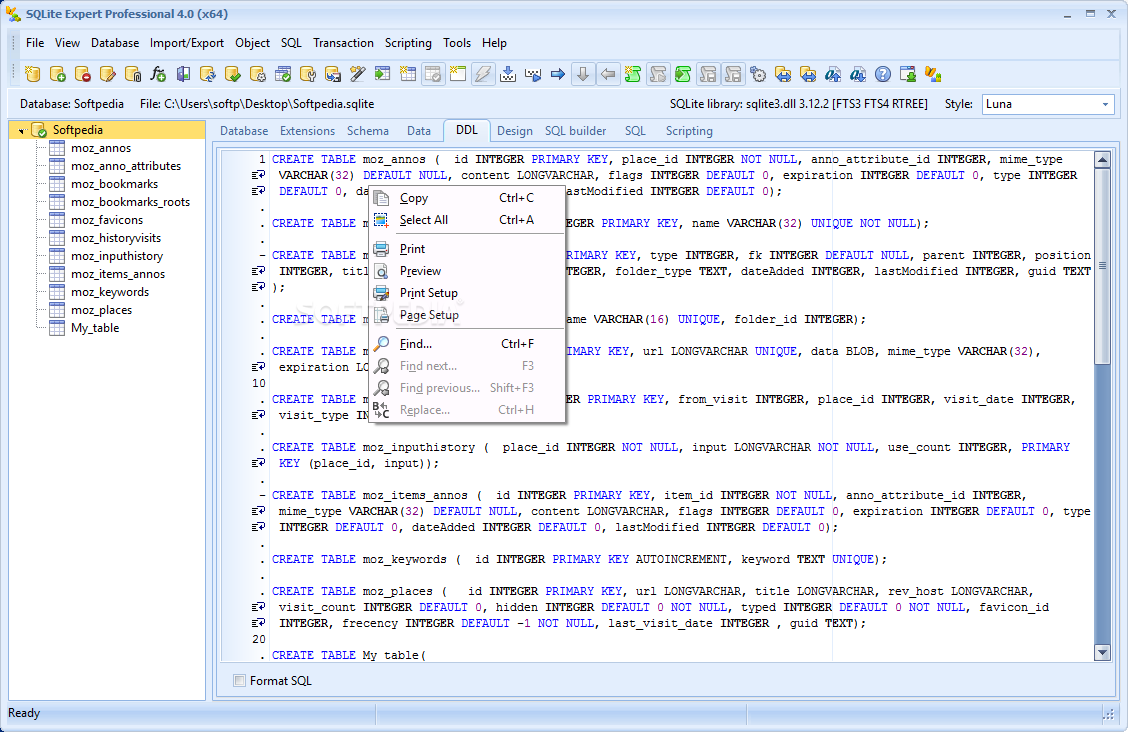Click the blue right arrow toolbar icon
The width and height of the screenshot is (1128, 732).
558,74
